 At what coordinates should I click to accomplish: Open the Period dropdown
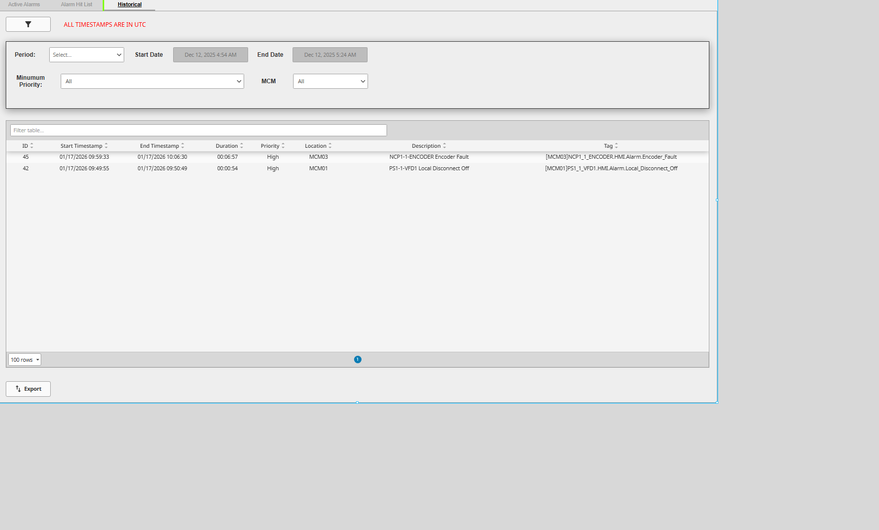tap(86, 55)
